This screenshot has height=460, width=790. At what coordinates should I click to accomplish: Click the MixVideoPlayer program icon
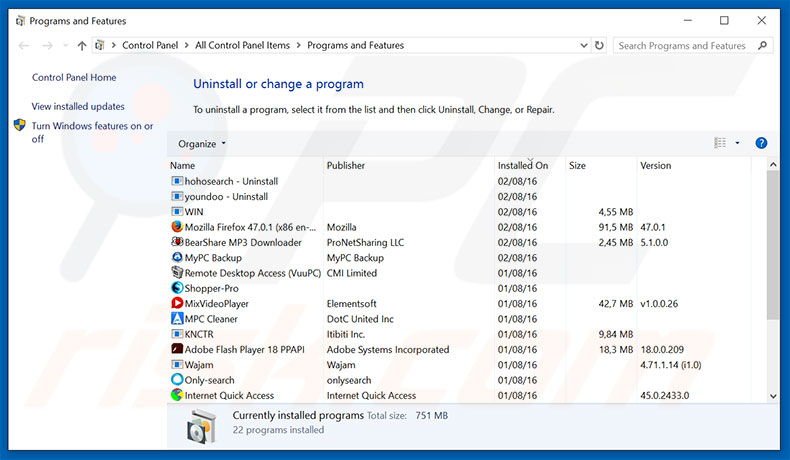pos(177,303)
